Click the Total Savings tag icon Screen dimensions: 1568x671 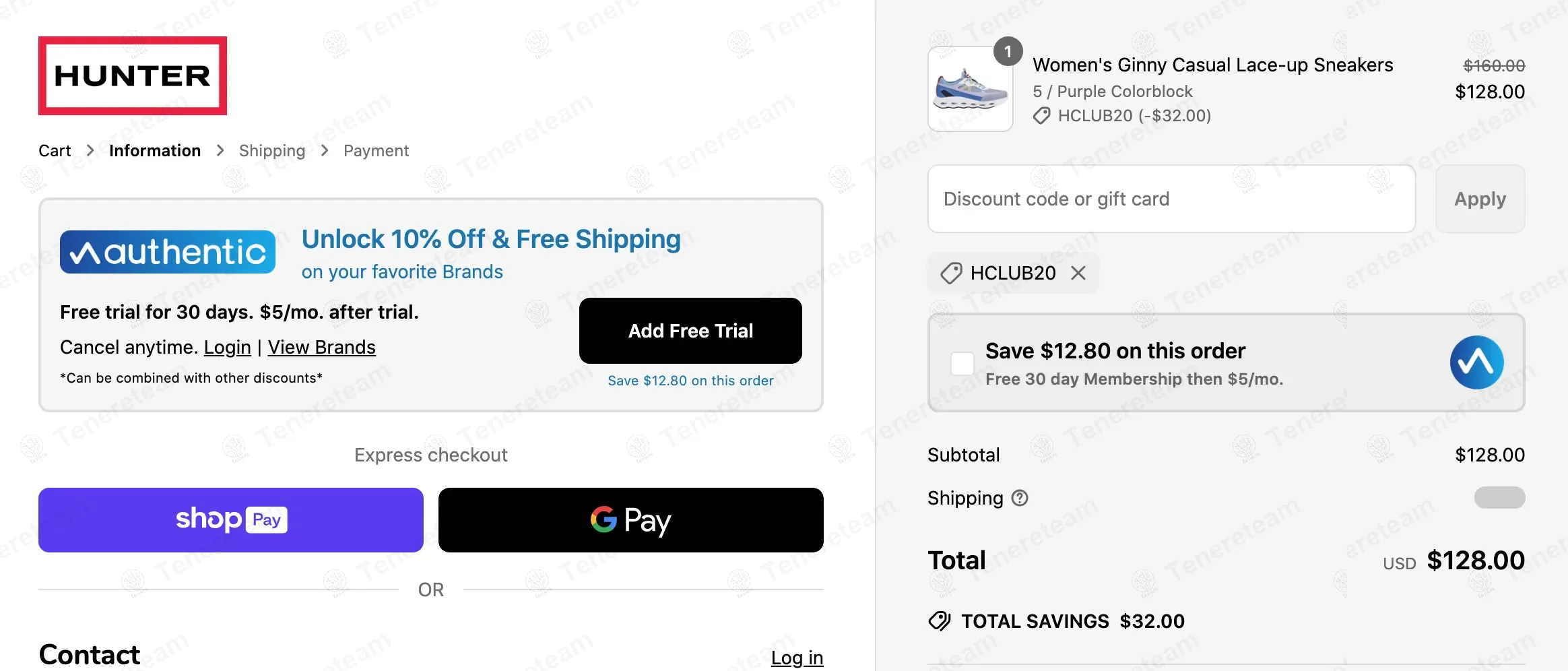pos(940,621)
